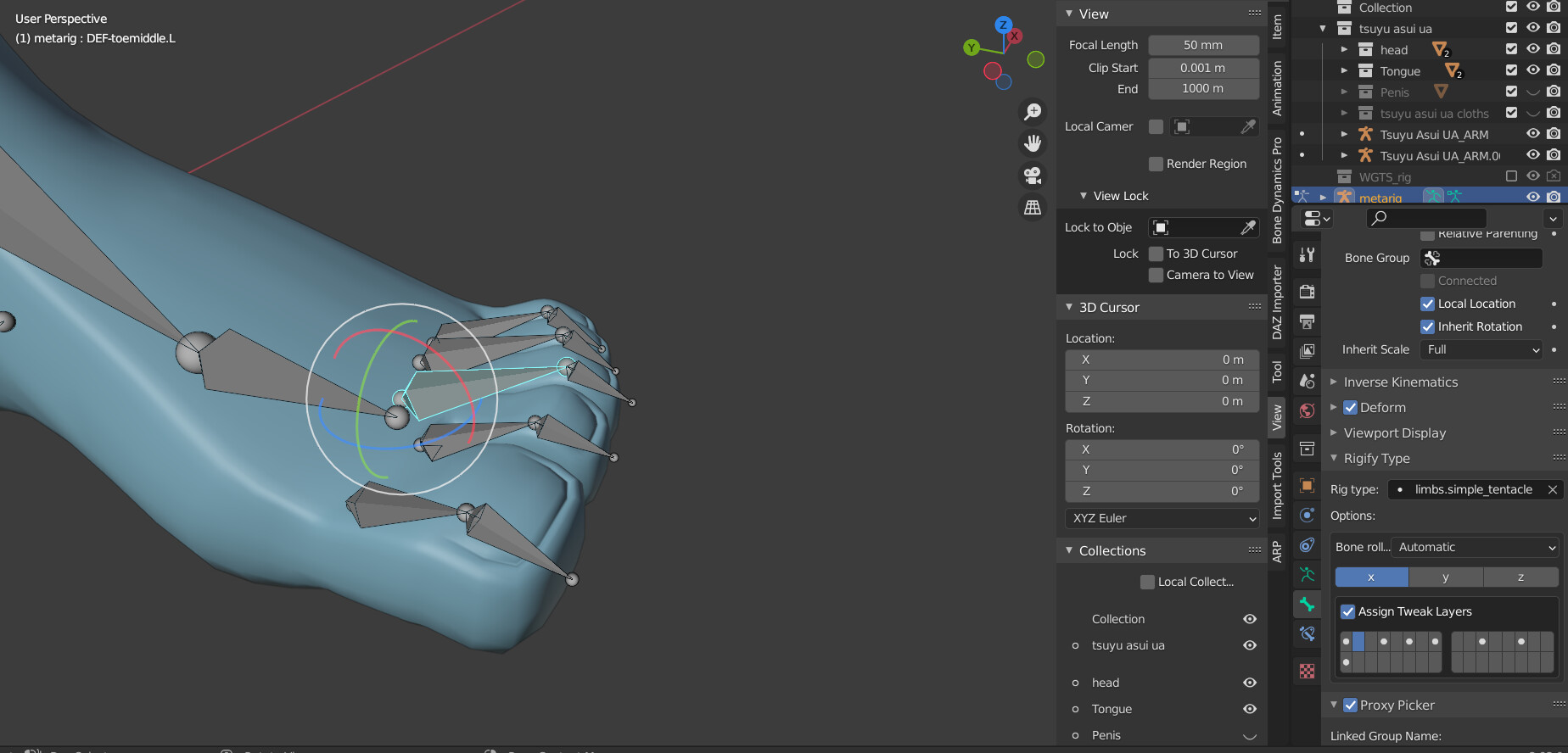This screenshot has height=753, width=1568.
Task: Switch to the Bone Dynamics Pro tab
Action: coord(1277,190)
